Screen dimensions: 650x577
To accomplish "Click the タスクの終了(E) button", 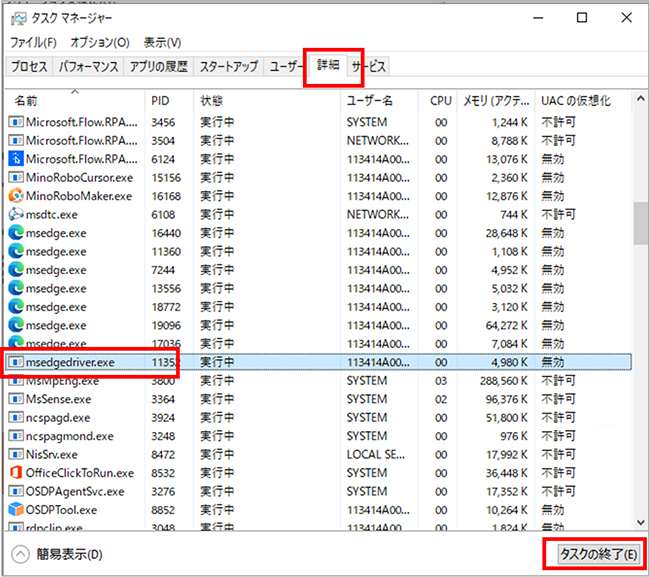I will point(594,553).
